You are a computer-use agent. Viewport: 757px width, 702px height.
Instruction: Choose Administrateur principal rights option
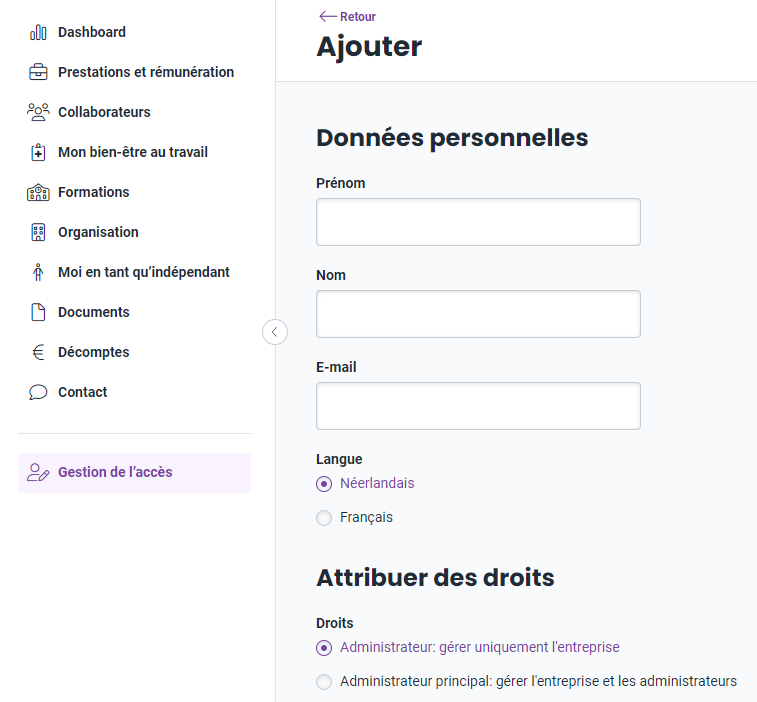pos(324,682)
